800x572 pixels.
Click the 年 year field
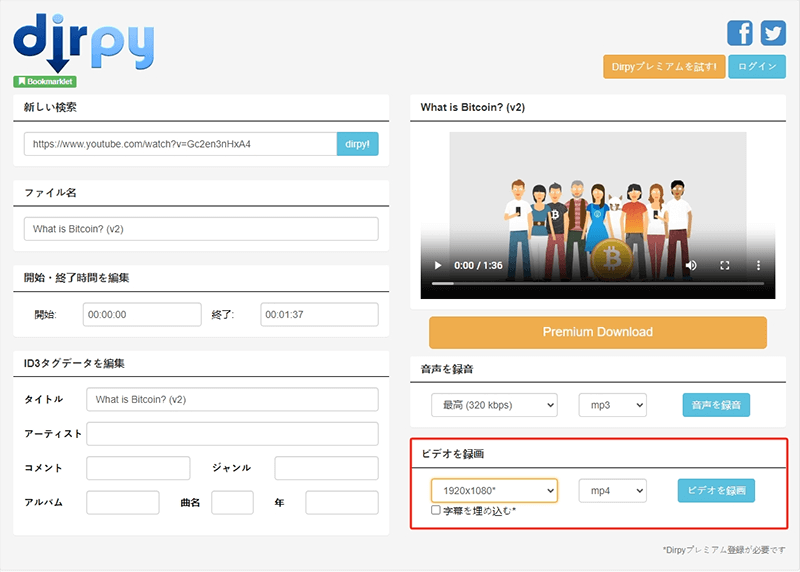342,503
